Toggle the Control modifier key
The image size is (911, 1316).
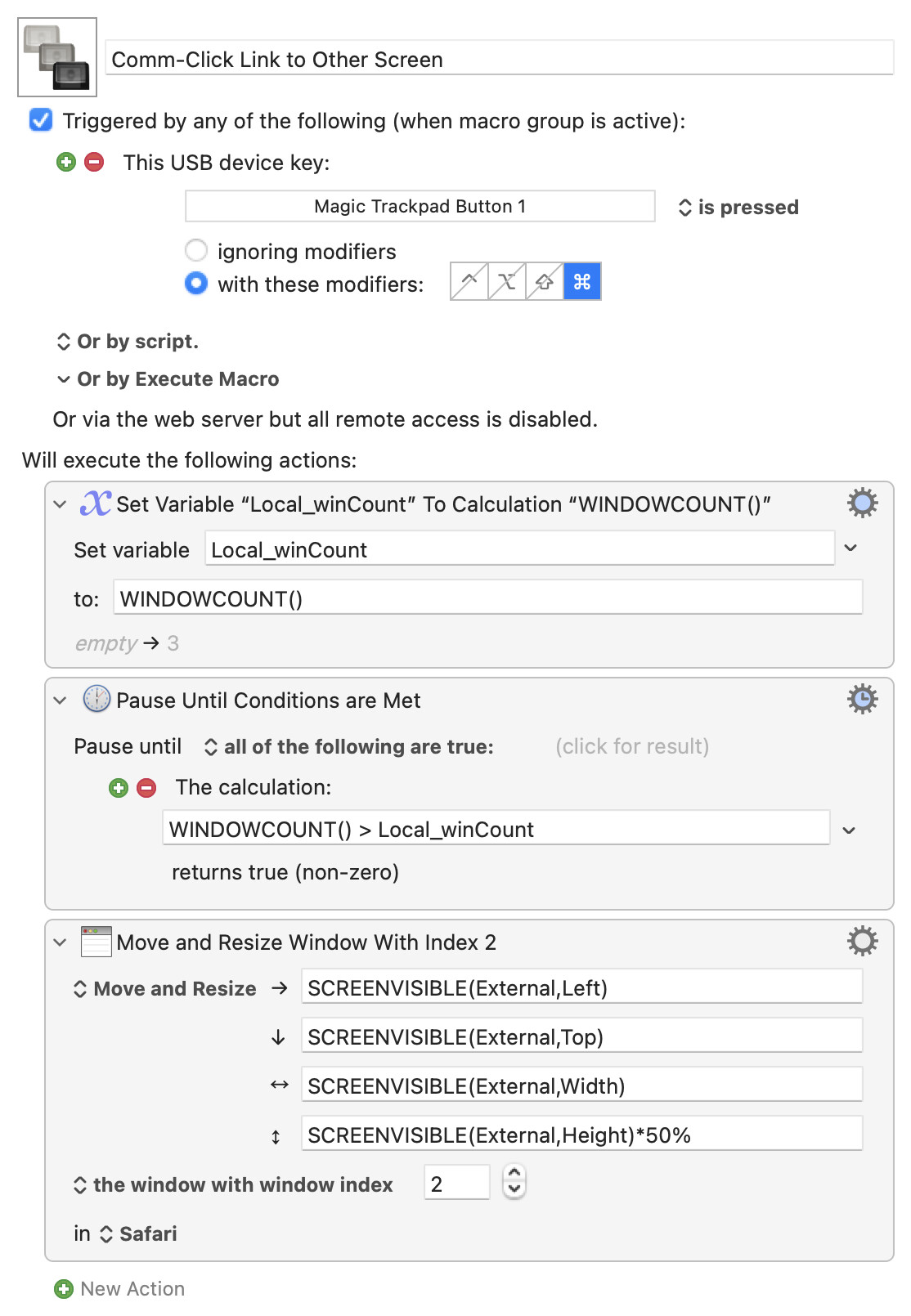point(469,281)
